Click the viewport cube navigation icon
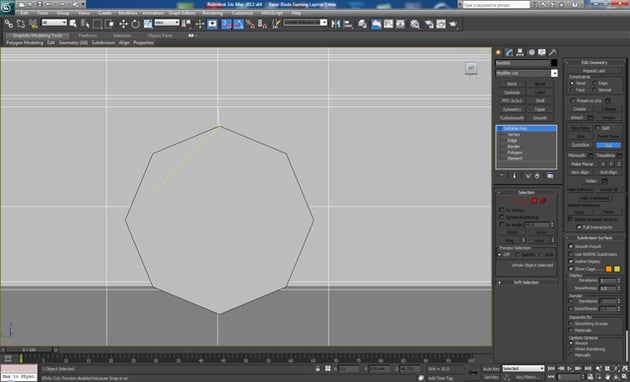 [x=471, y=68]
